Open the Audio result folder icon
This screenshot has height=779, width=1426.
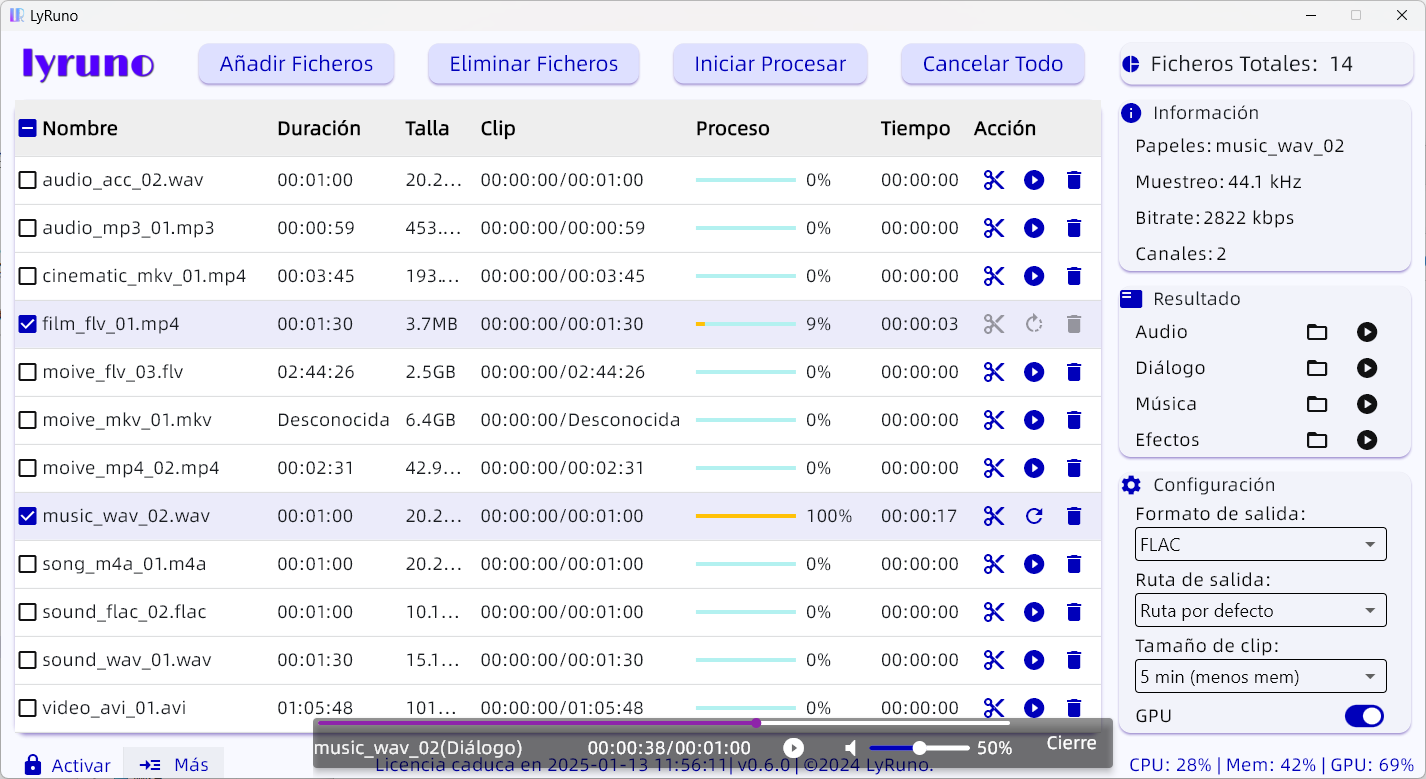point(1317,332)
